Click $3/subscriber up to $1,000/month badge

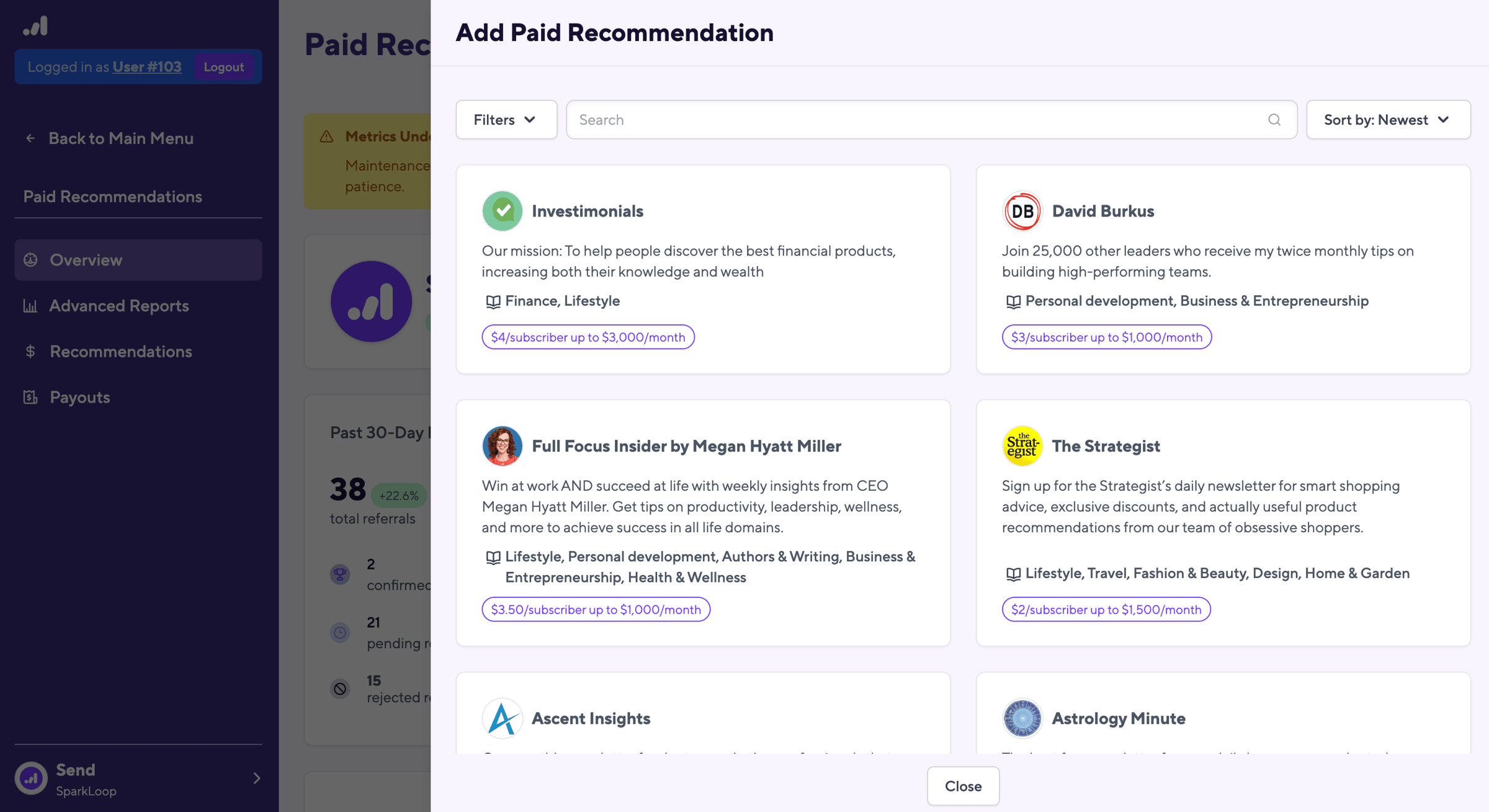[x=1107, y=337]
